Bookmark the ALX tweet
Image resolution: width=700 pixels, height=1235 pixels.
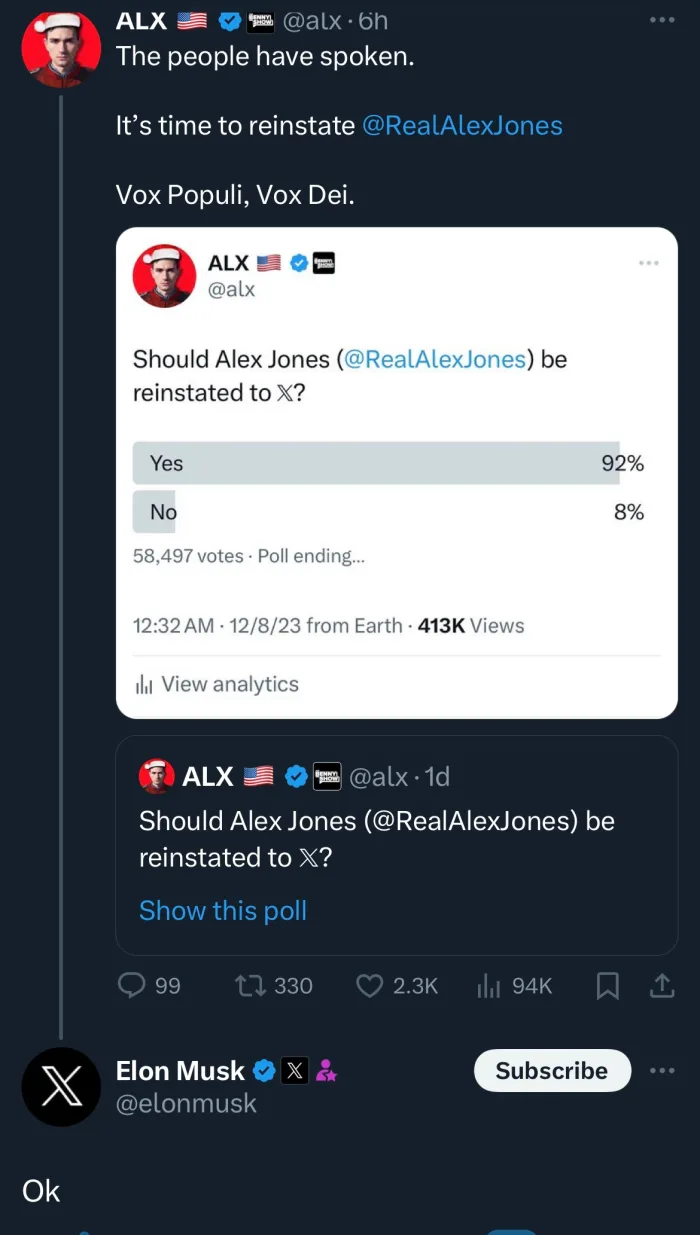point(607,986)
